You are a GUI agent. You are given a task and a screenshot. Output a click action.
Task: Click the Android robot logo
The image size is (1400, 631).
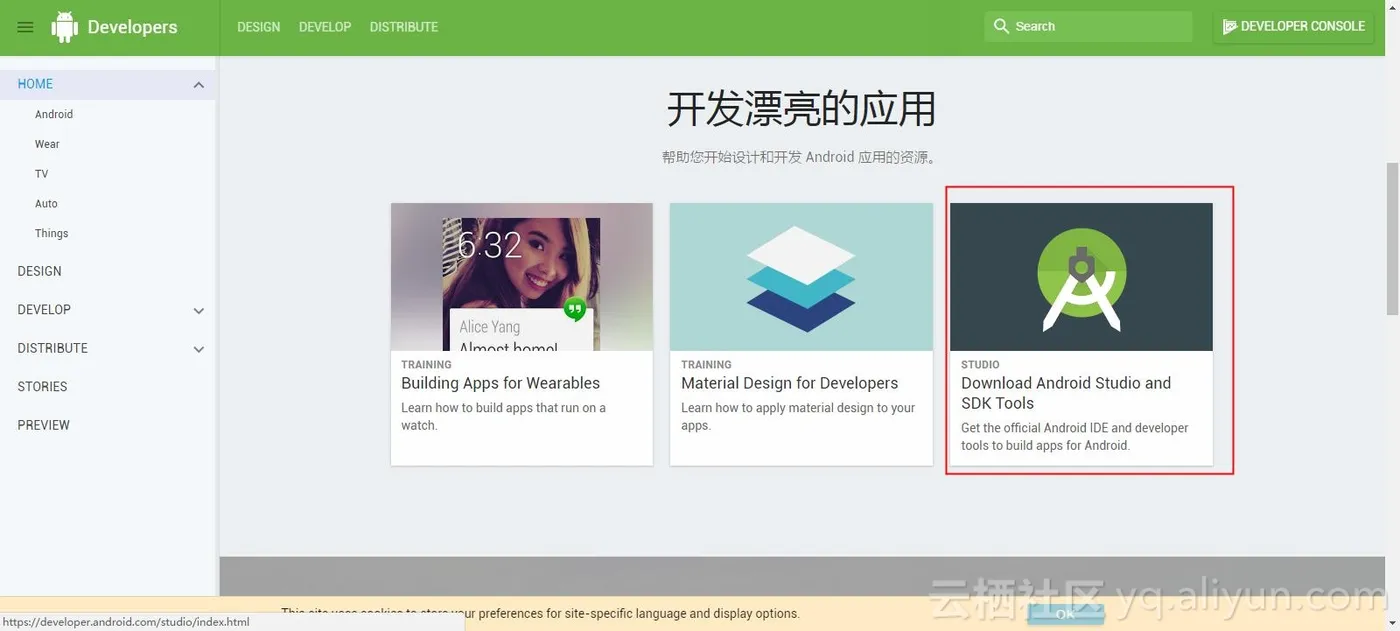(x=65, y=27)
